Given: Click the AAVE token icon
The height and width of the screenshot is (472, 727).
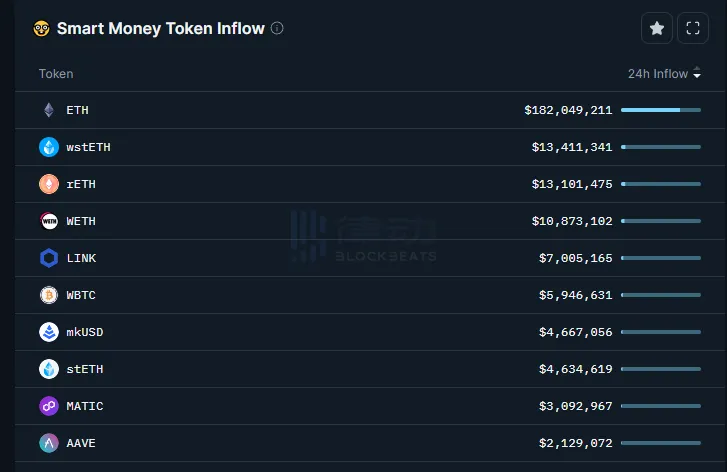Looking at the screenshot, I should pyautogui.click(x=49, y=443).
